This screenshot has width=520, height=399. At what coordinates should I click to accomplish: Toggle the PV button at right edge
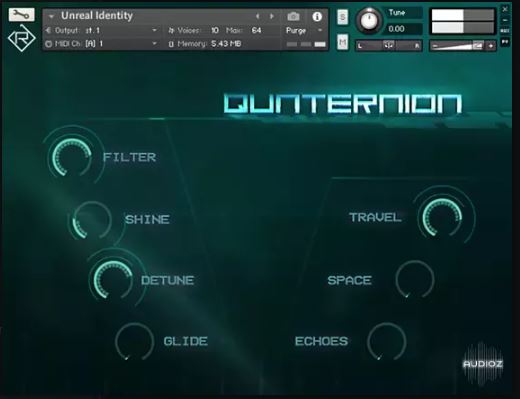pyautogui.click(x=505, y=42)
